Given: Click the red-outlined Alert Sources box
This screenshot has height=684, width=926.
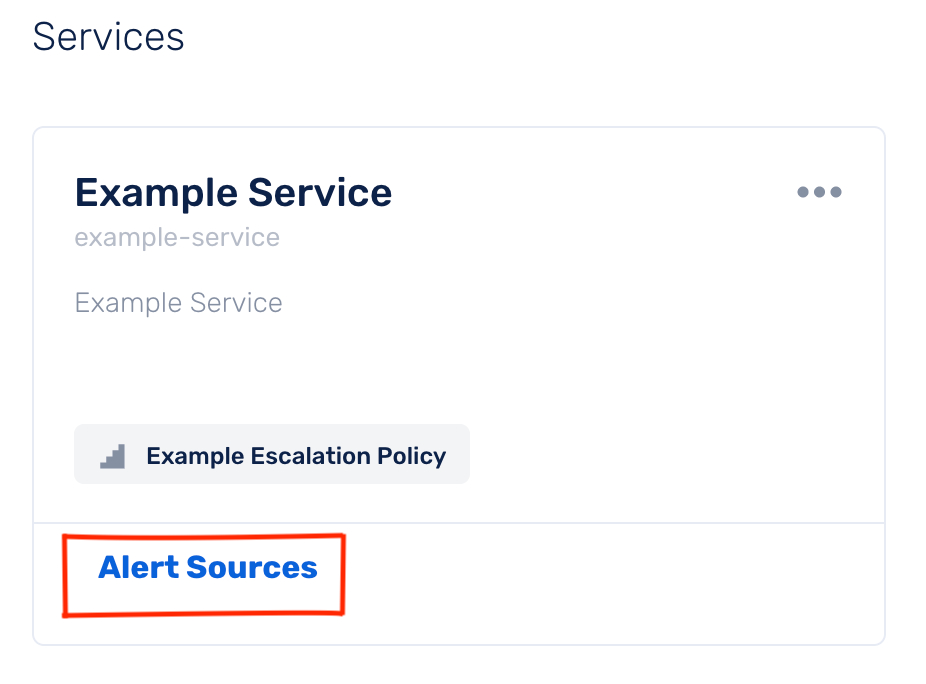Looking at the screenshot, I should click(x=204, y=576).
